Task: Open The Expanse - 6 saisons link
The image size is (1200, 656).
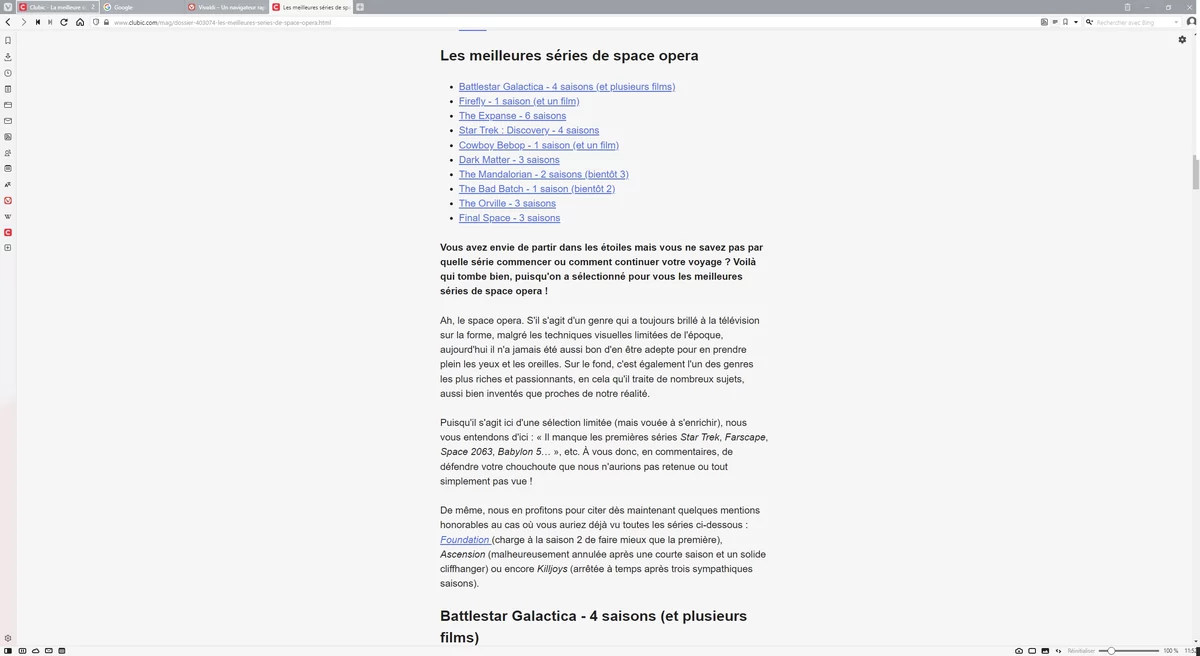Action: (512, 116)
